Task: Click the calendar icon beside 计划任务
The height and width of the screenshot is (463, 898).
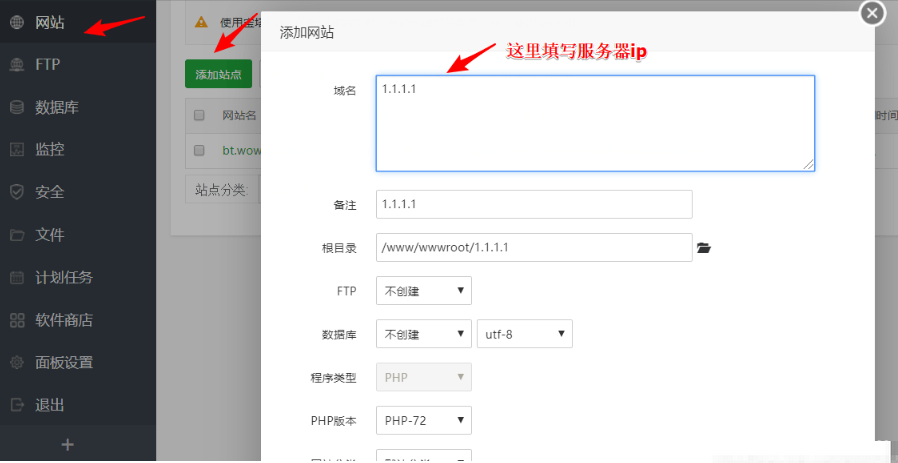Action: (17, 277)
